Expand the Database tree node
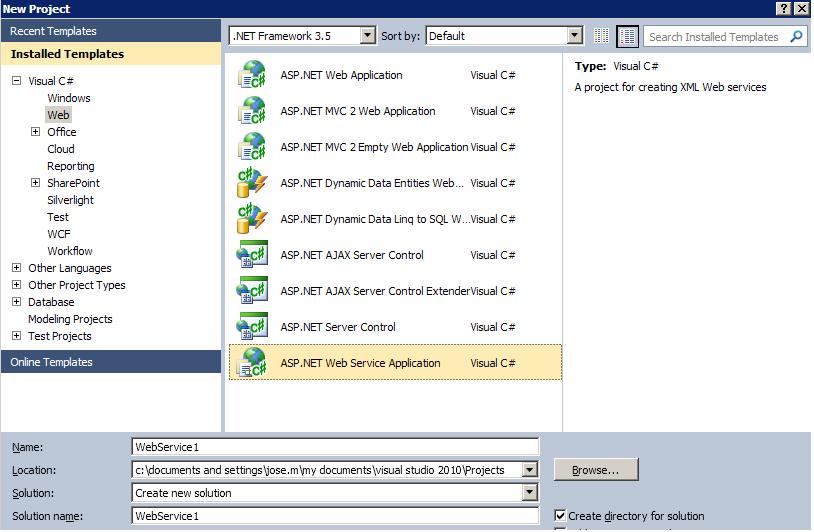 pos(17,302)
